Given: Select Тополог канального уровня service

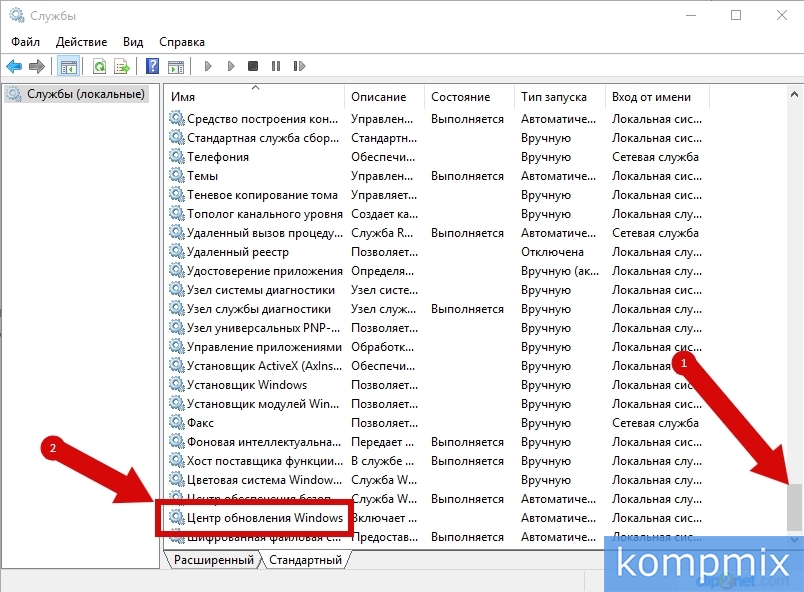Looking at the screenshot, I should 265,214.
